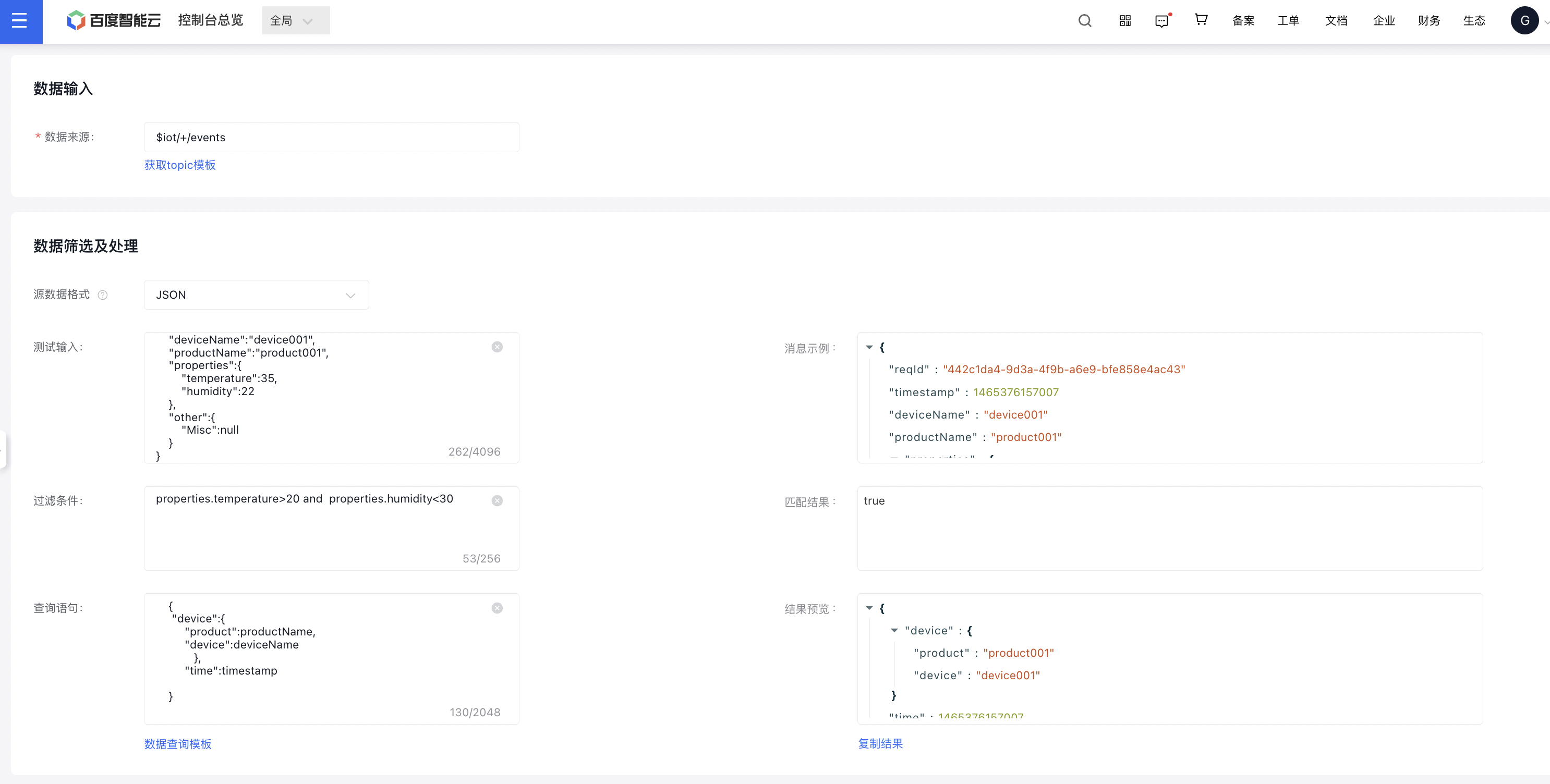
Task: Click the Baidu AI Cloud logo
Action: 114,20
